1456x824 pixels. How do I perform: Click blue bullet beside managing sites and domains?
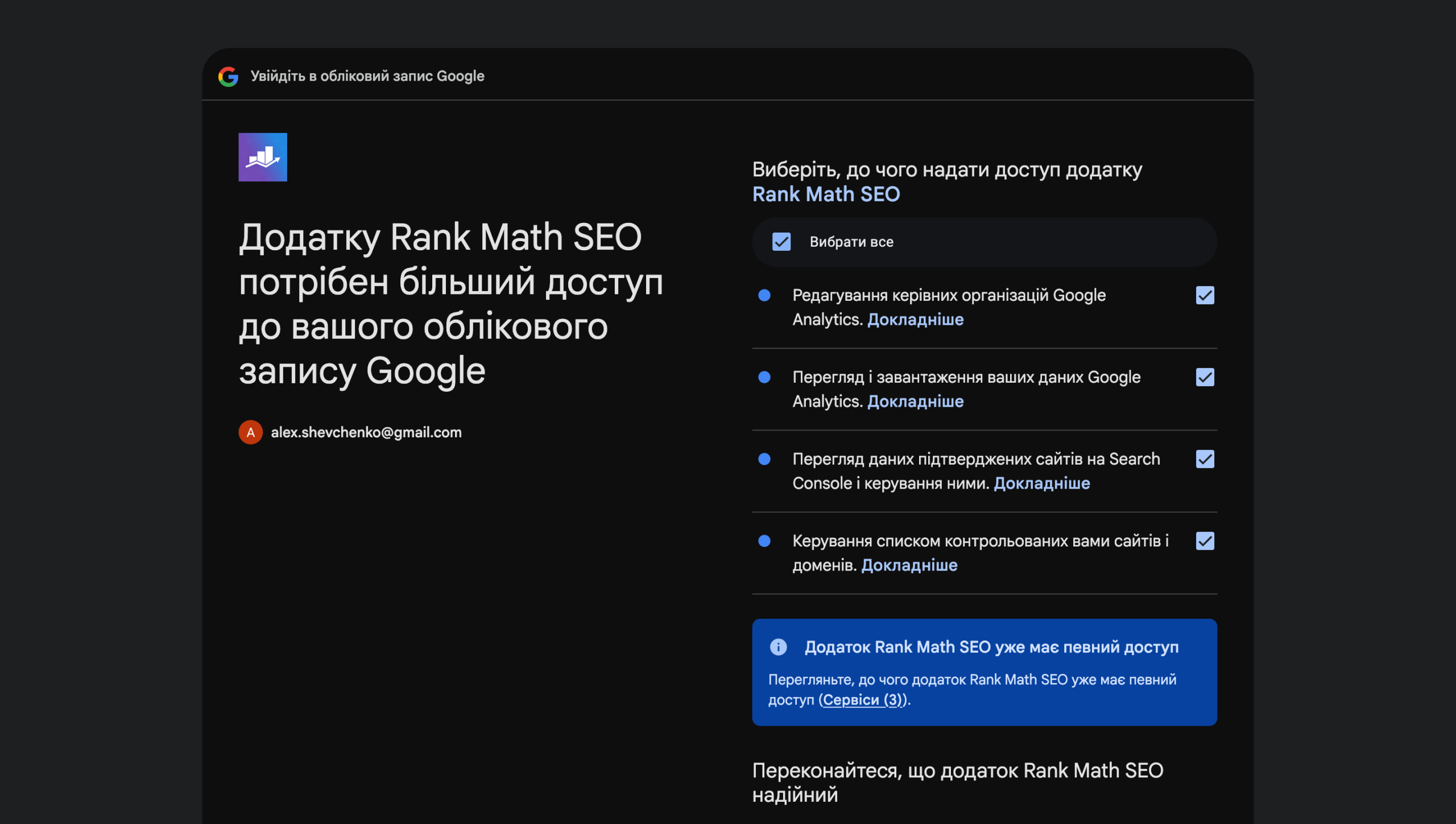tap(764, 541)
